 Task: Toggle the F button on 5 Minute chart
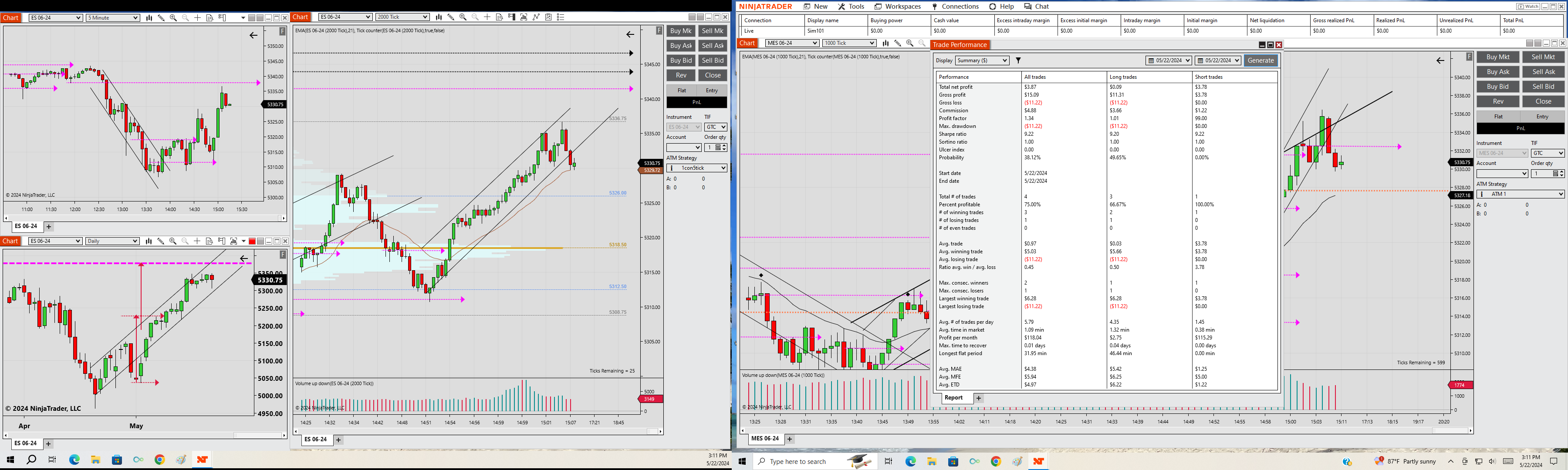282,31
